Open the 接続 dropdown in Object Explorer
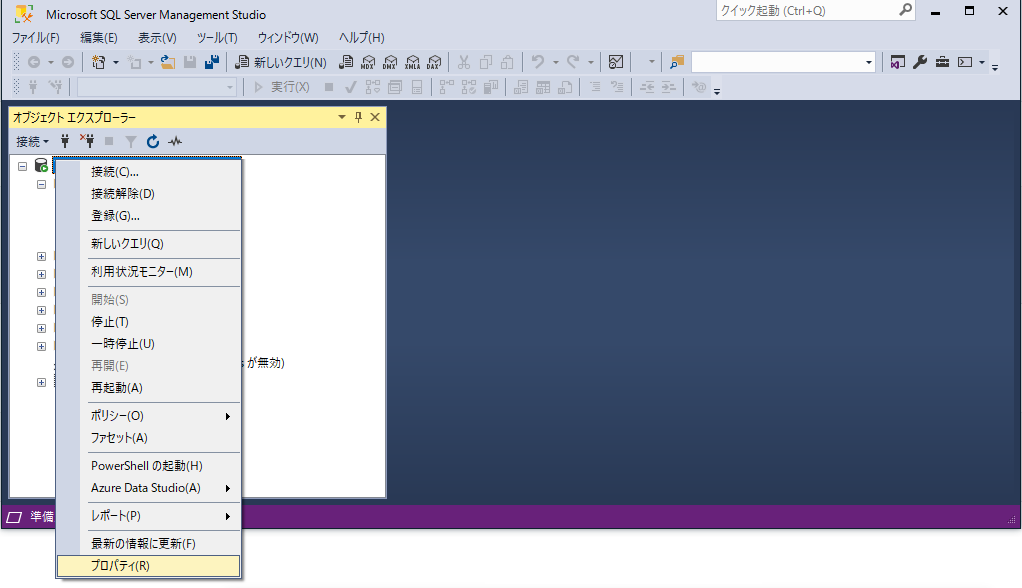The image size is (1022, 588). click(x=33, y=141)
